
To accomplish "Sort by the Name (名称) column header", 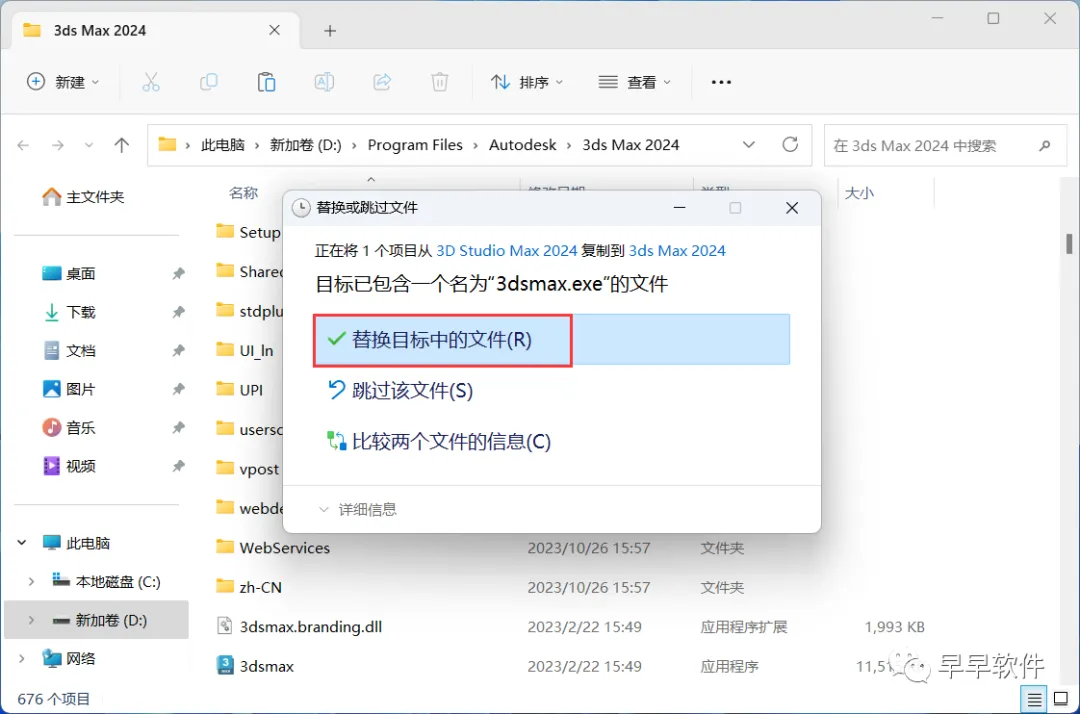I will [x=243, y=193].
